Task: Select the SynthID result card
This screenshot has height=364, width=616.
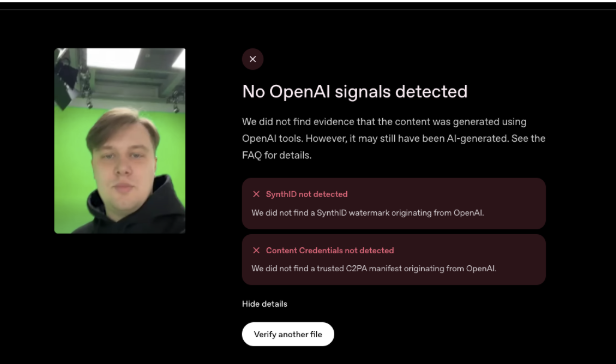Action: pos(394,203)
